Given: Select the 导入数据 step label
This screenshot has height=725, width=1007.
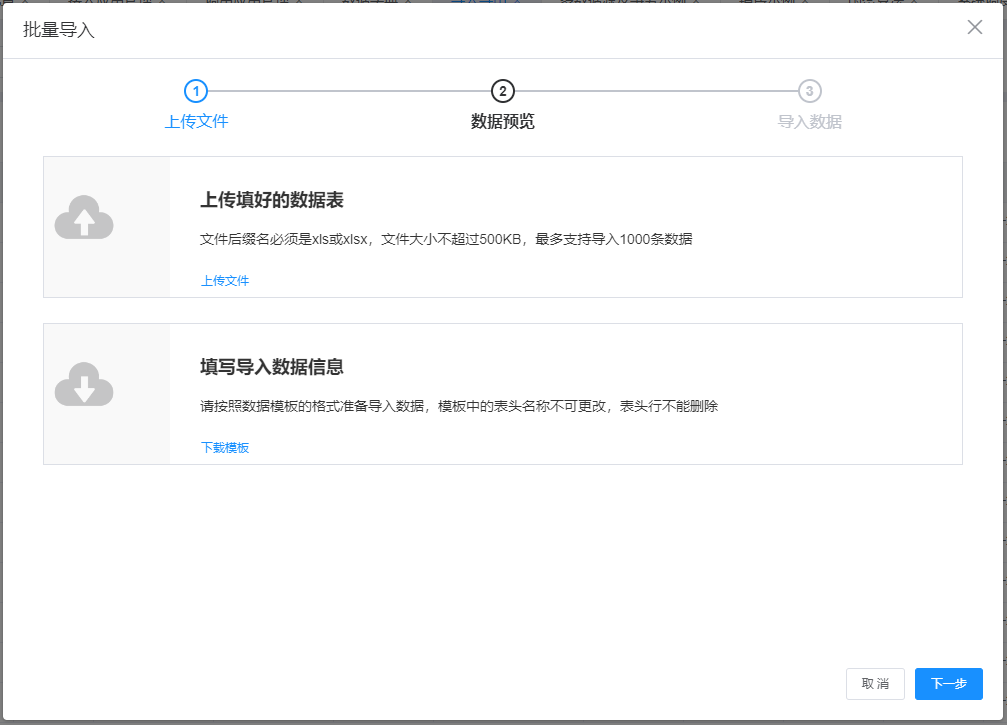Looking at the screenshot, I should pos(808,121).
